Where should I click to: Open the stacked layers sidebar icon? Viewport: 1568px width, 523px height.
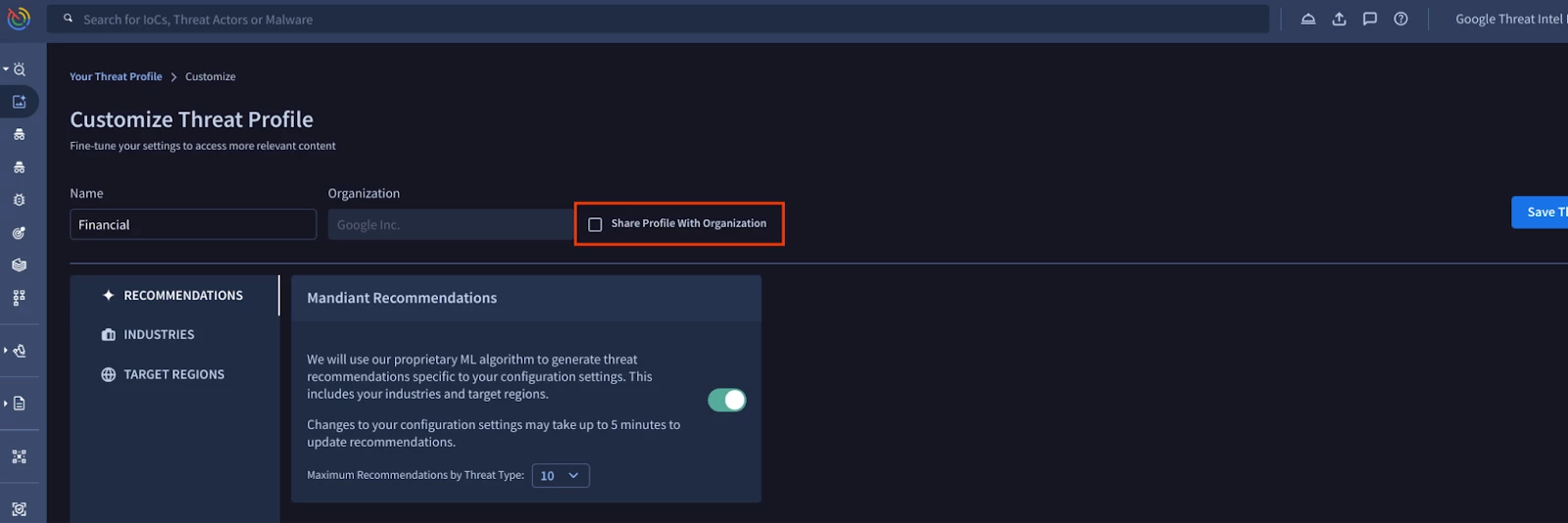pos(19,265)
